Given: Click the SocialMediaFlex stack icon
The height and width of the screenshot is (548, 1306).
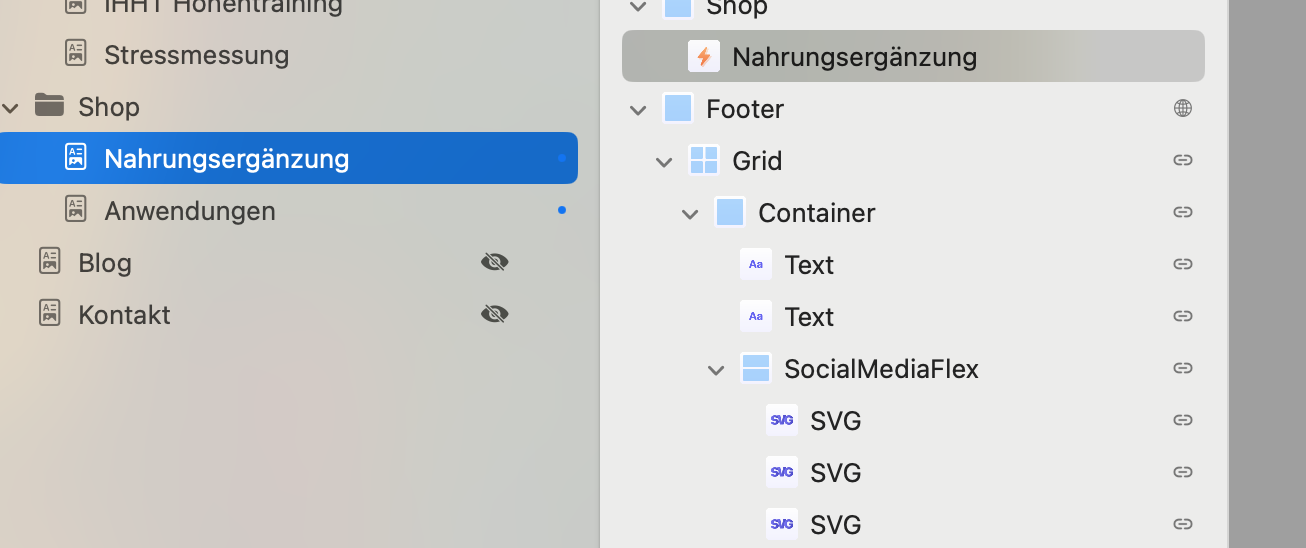Looking at the screenshot, I should point(756,368).
